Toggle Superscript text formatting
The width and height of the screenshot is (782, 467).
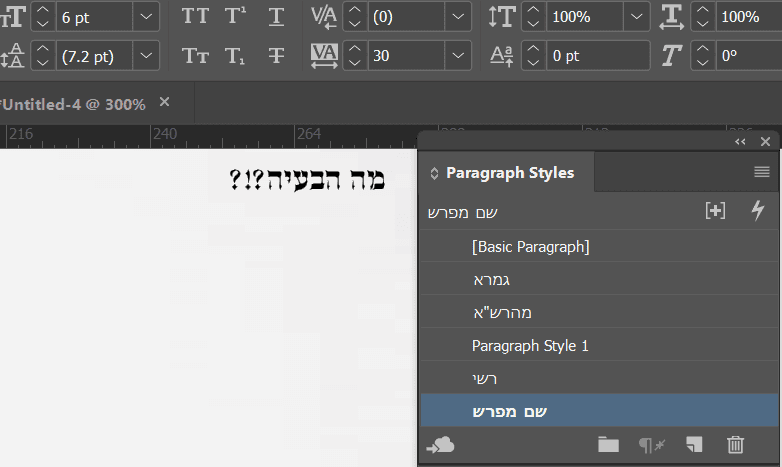236,17
